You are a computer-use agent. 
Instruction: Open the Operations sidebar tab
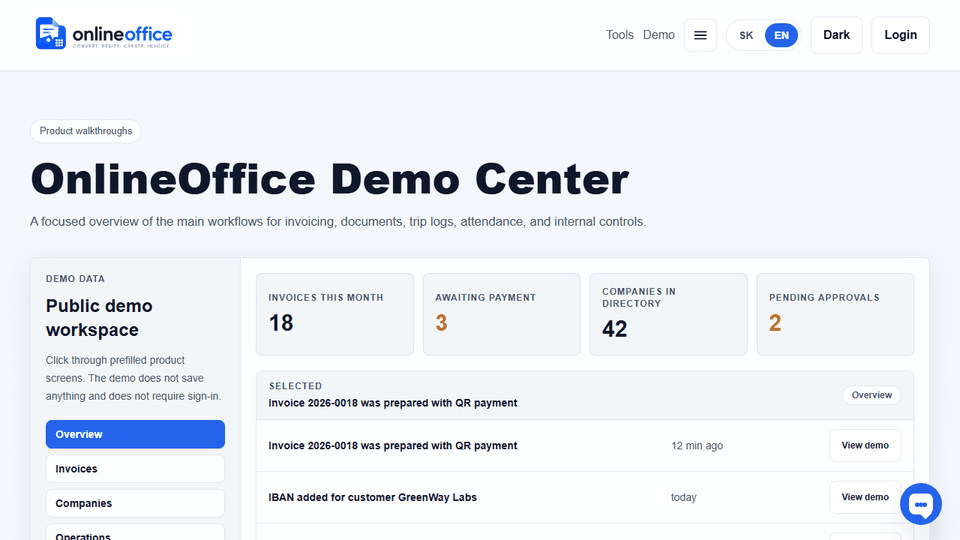pyautogui.click(x=135, y=533)
